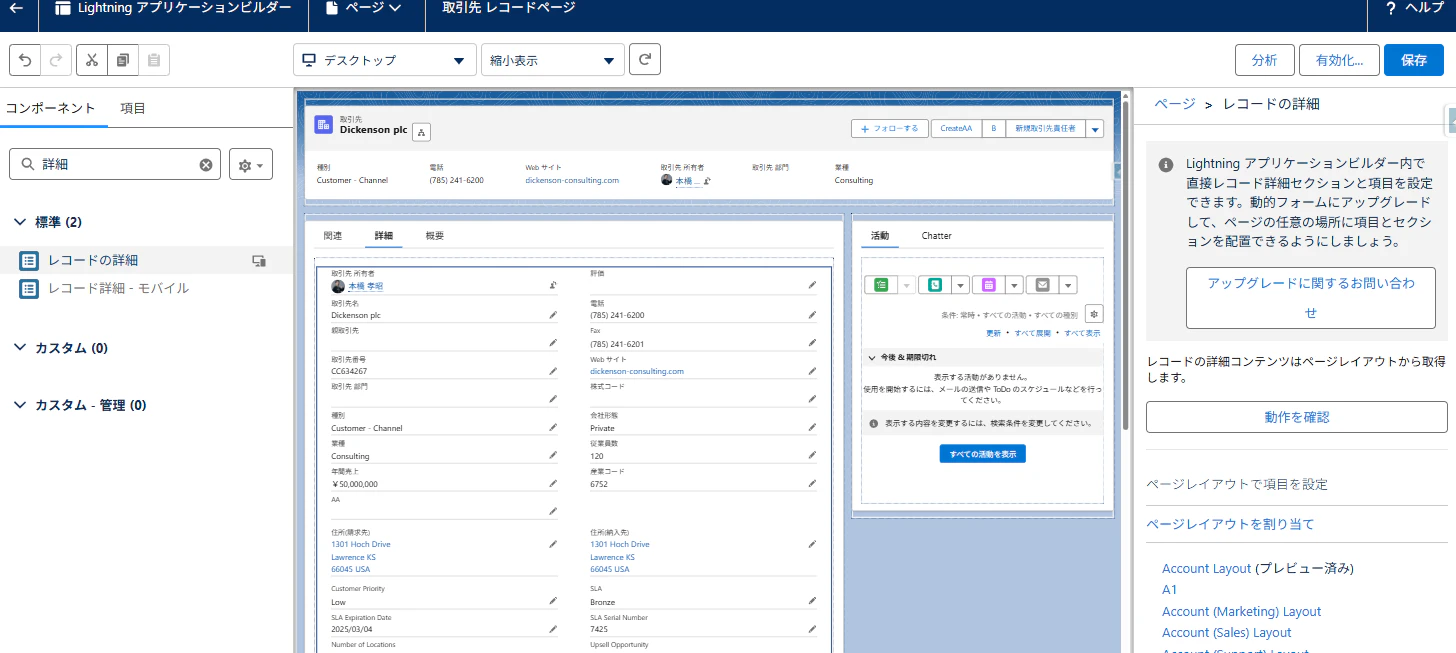This screenshot has width=1456, height=653.
Task: Click the 動作を確認 button
Action: (x=1296, y=417)
